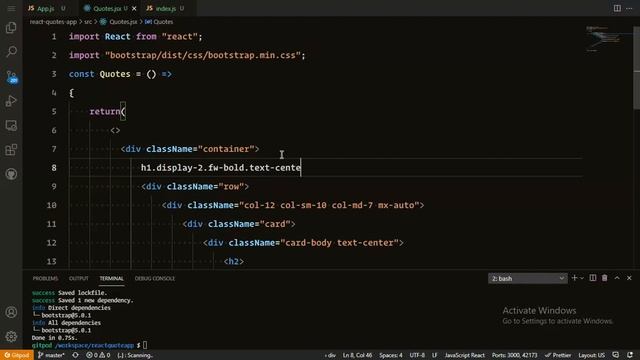Screen dimensions: 640x360
Task: Open the hamburger application menu
Action: coord(11,8)
